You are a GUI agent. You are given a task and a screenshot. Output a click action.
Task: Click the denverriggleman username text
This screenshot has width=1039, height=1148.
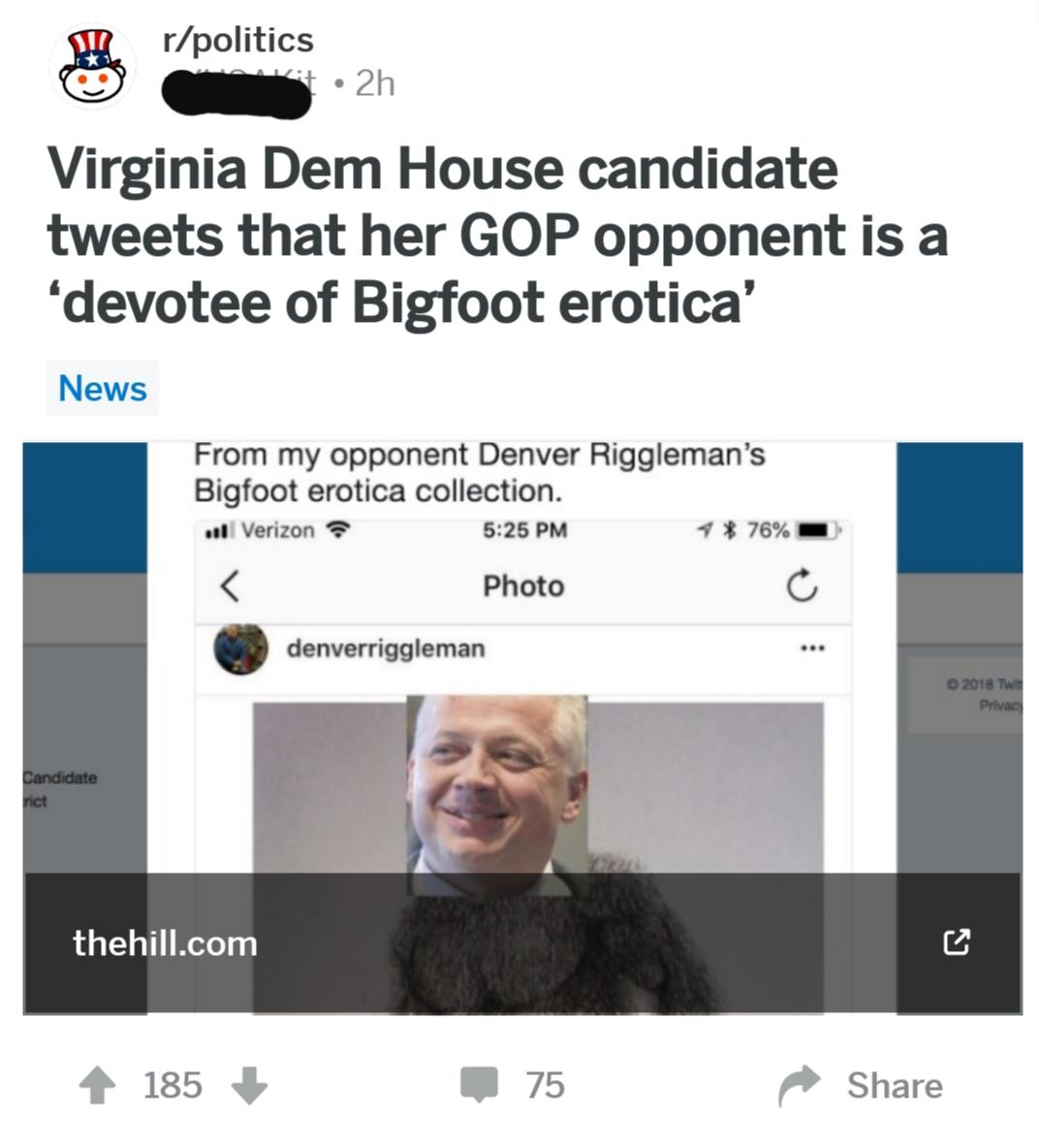pyautogui.click(x=386, y=649)
